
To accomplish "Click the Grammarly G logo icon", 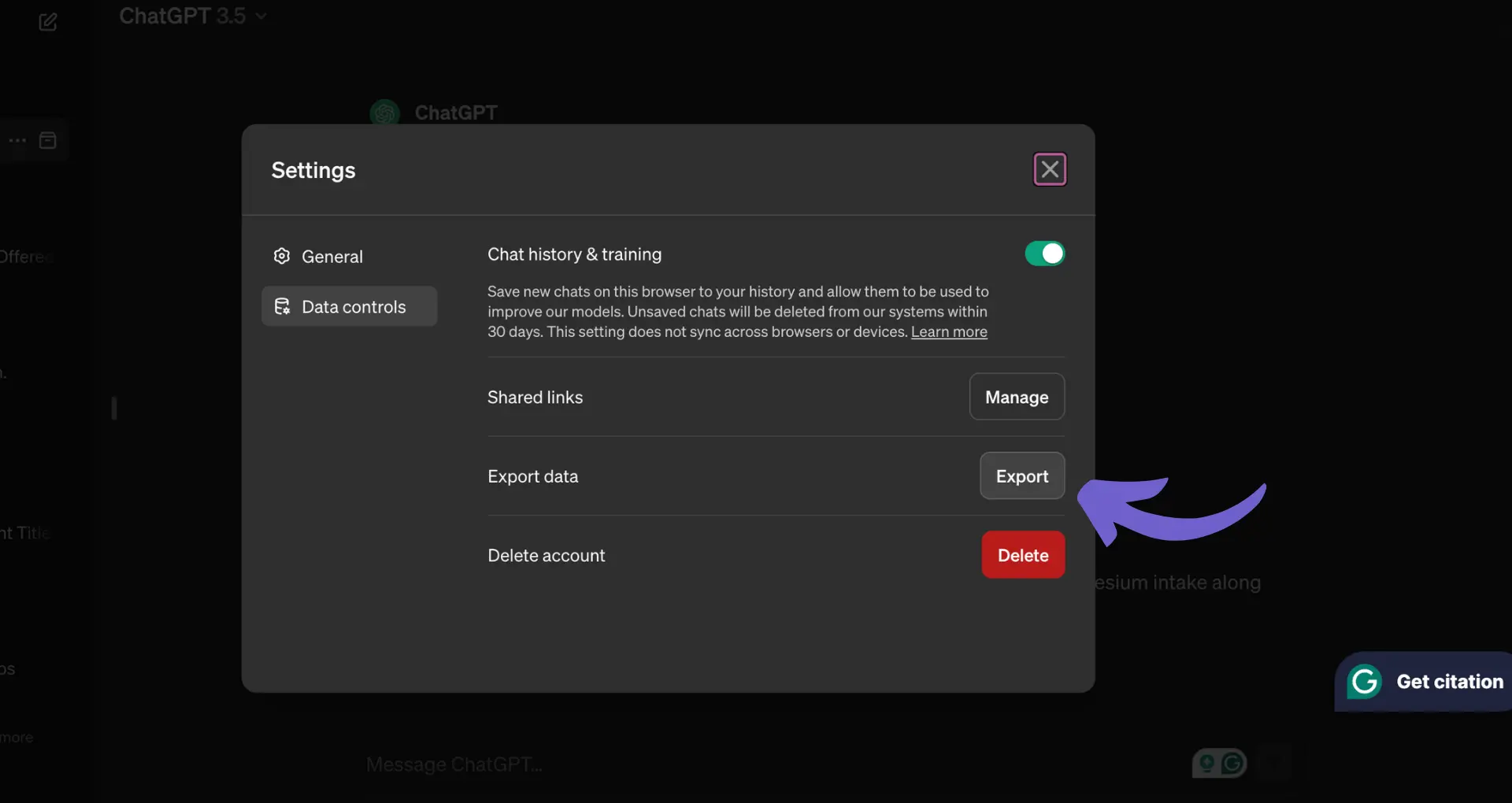I will pyautogui.click(x=1365, y=682).
